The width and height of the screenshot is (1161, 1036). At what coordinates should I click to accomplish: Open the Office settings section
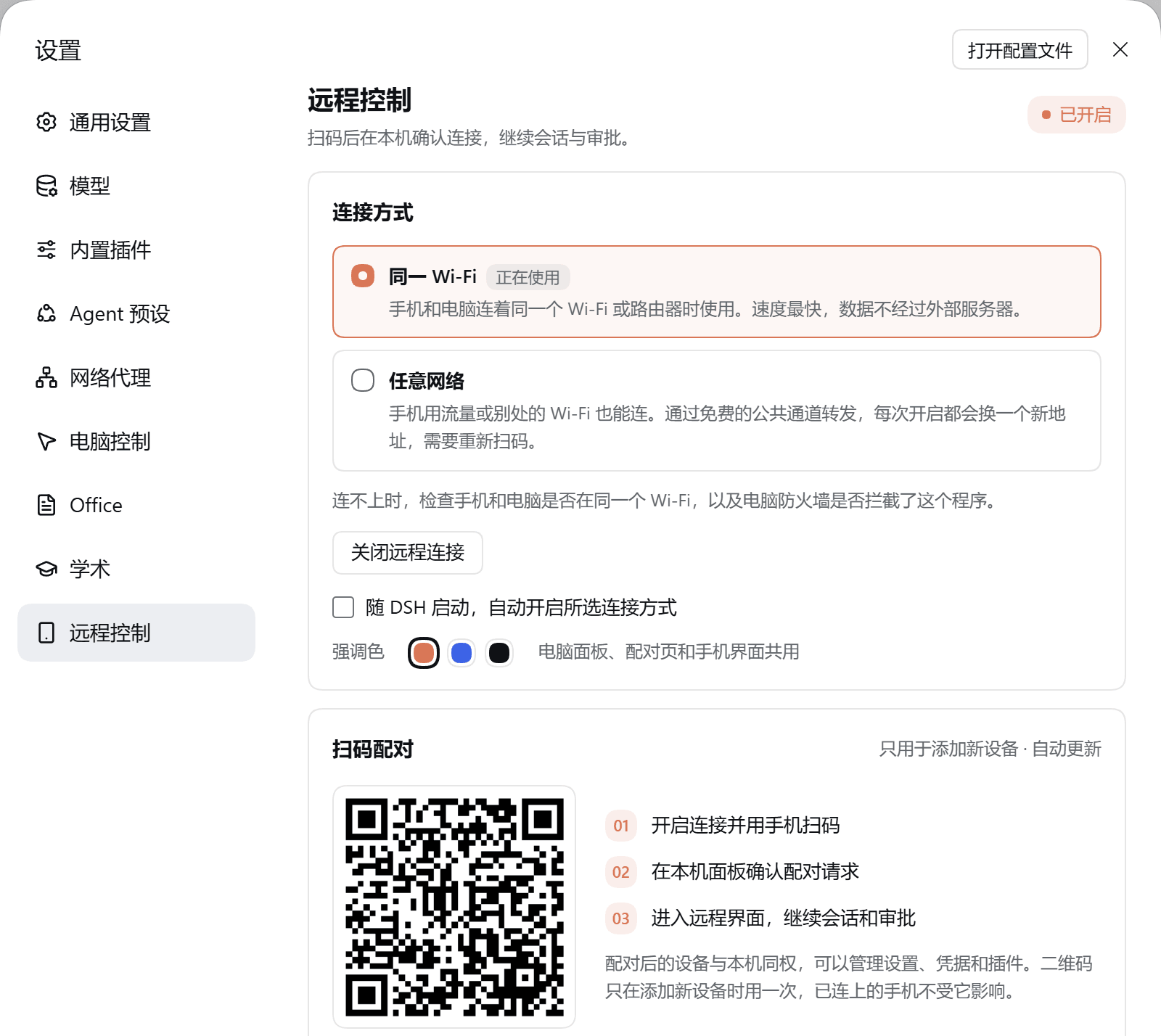point(136,505)
